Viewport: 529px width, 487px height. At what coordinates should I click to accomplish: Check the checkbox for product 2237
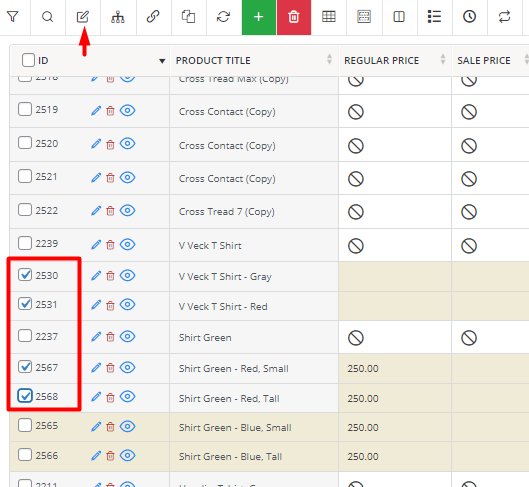pos(25,336)
